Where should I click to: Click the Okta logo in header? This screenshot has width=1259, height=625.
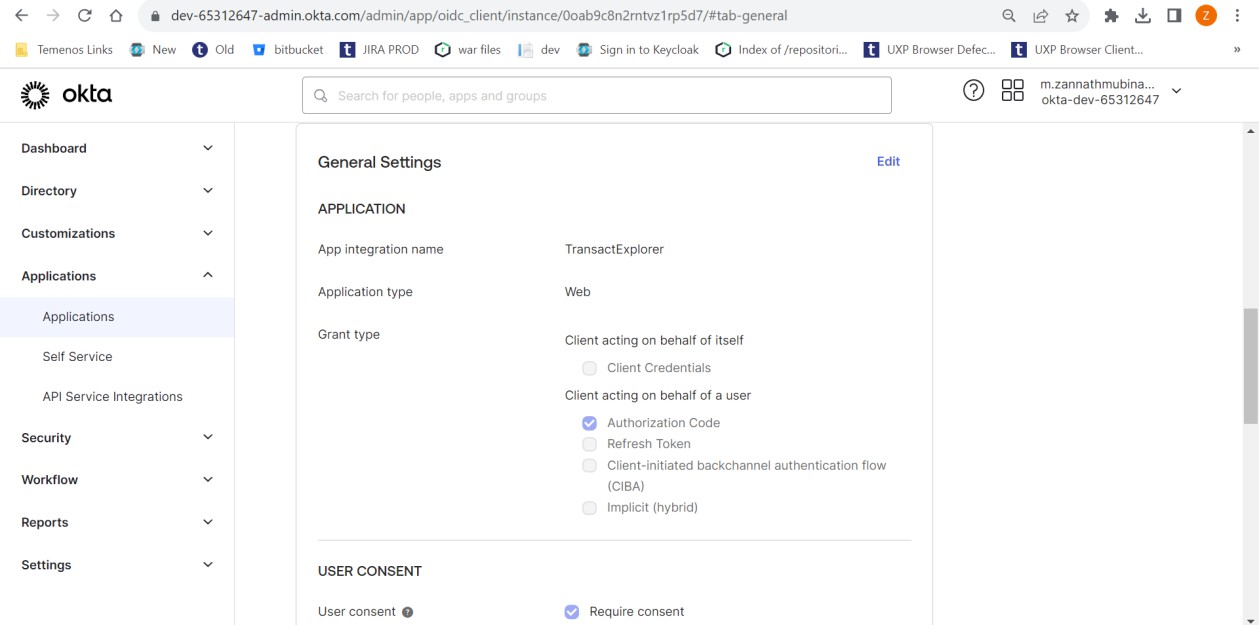[66, 95]
